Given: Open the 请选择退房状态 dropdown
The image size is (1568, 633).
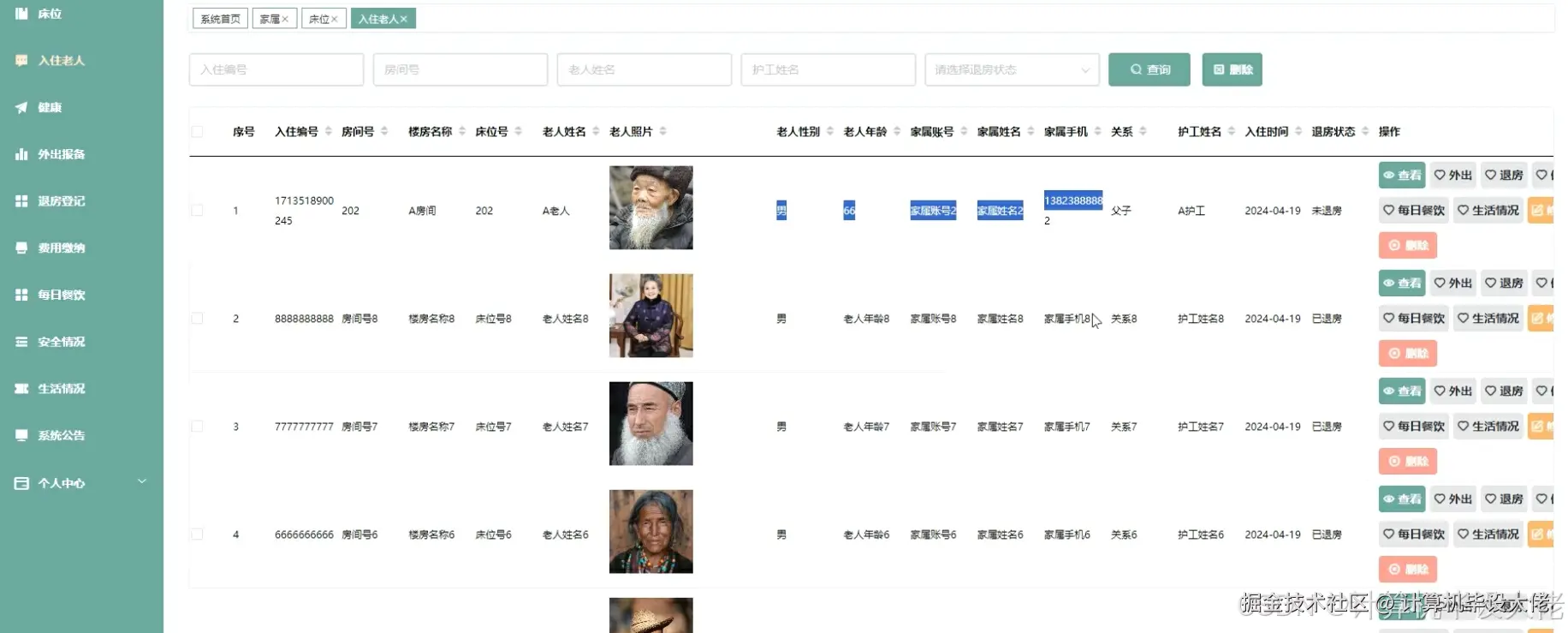Looking at the screenshot, I should [1012, 69].
